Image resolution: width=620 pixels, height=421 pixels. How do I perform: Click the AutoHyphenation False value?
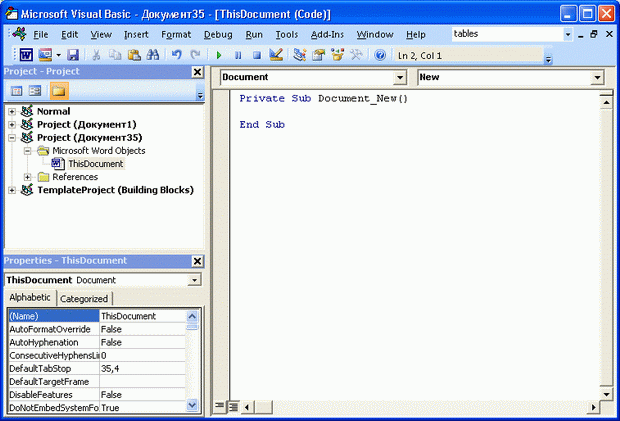pyautogui.click(x=142, y=342)
